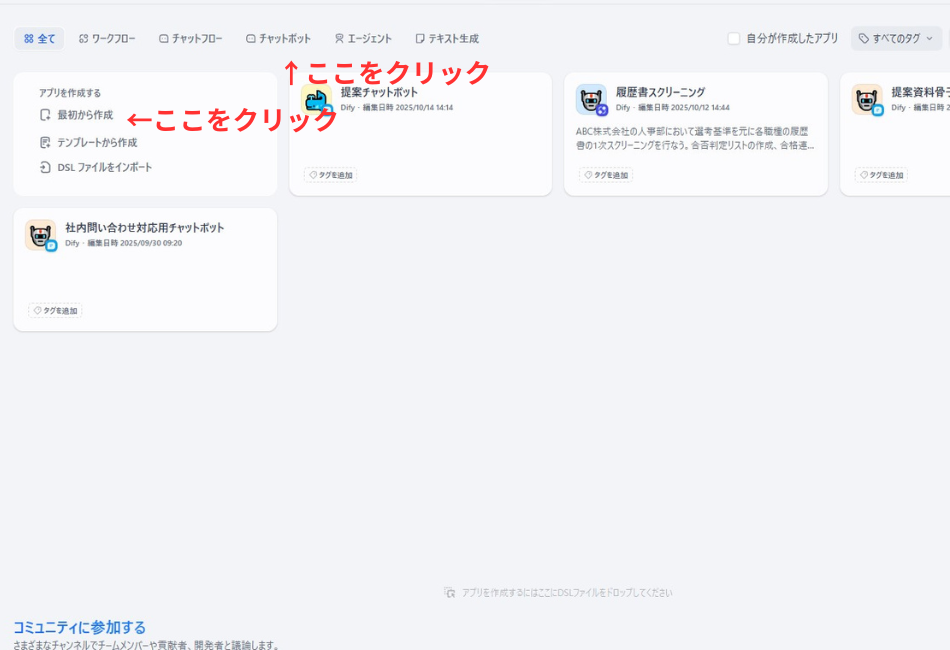Image resolution: width=950 pixels, height=650 pixels.
Task: Click the tag icon in タグを追加 on 社内問い合わせ card
Action: pos(35,310)
